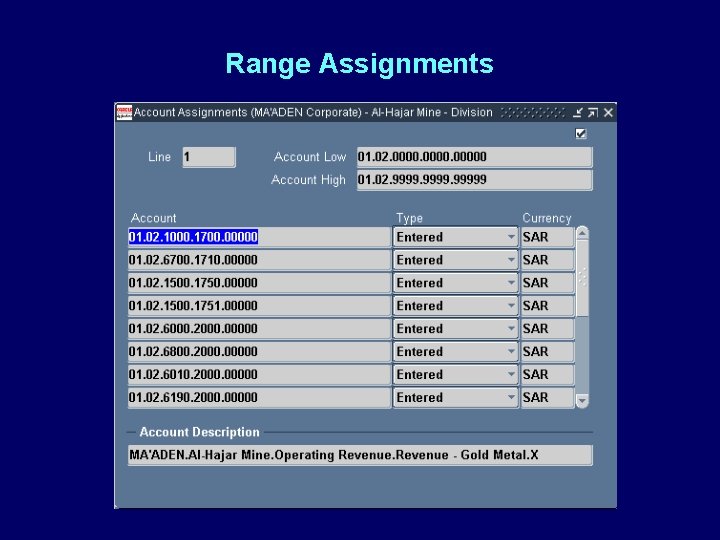Select account 01.02.1500.1750.00000
The image size is (720, 540).
pyautogui.click(x=259, y=283)
